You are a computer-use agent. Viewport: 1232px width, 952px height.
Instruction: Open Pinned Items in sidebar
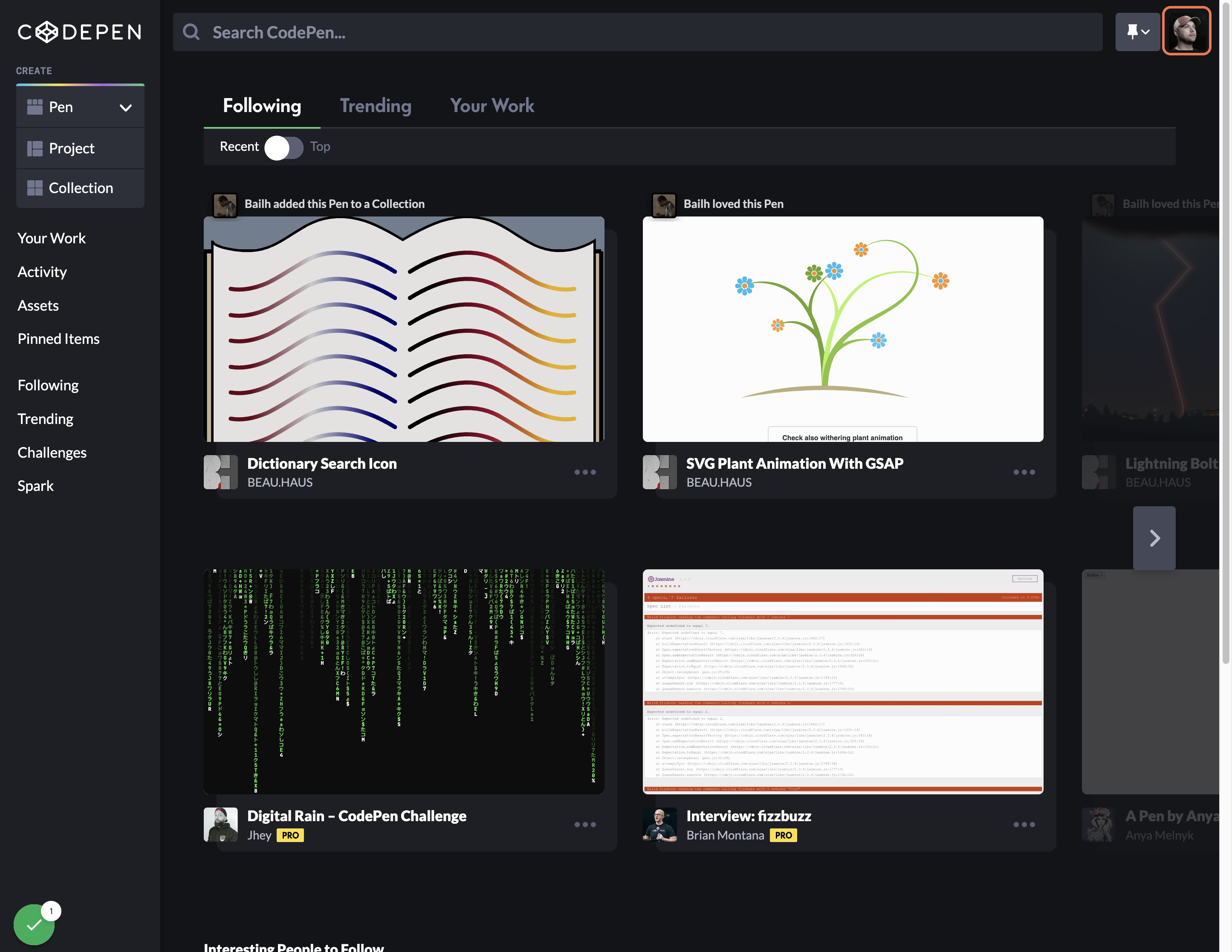click(x=58, y=339)
